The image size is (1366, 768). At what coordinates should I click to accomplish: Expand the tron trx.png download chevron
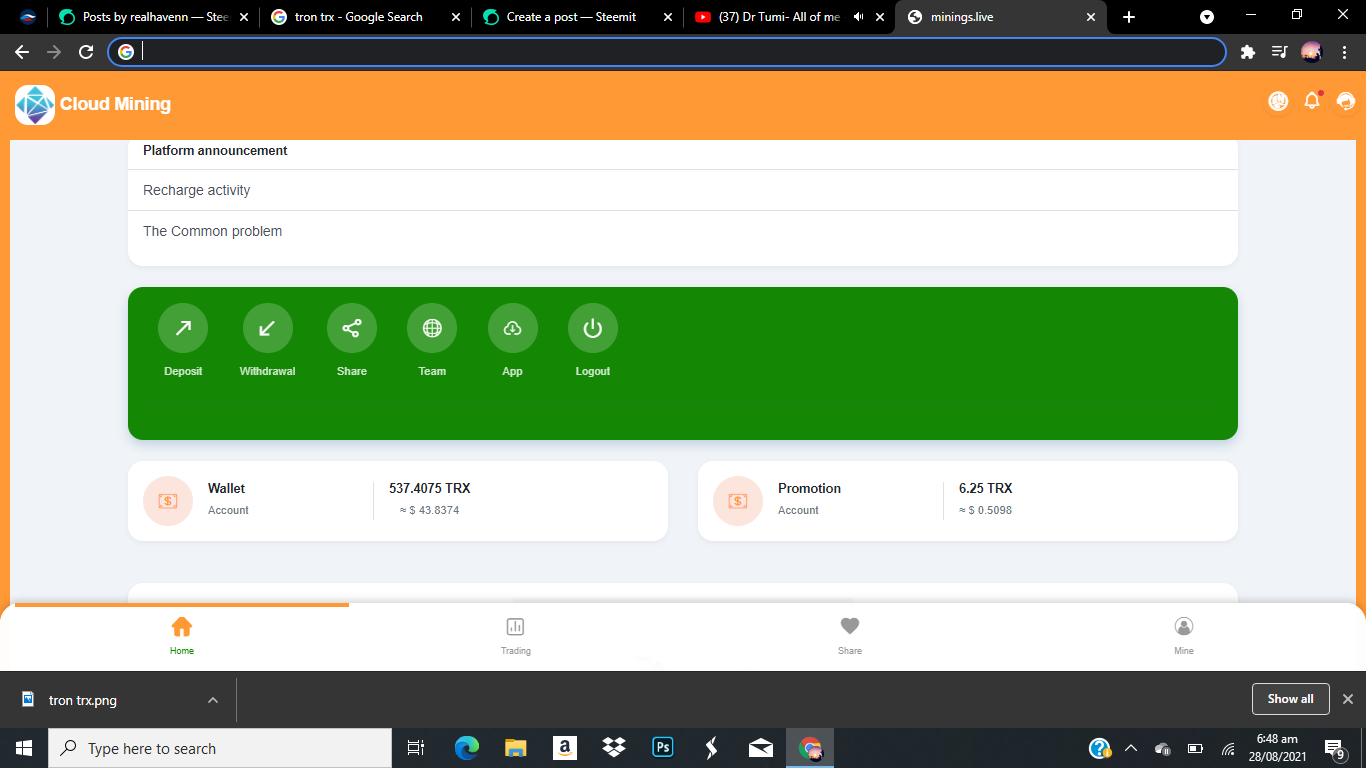(211, 699)
